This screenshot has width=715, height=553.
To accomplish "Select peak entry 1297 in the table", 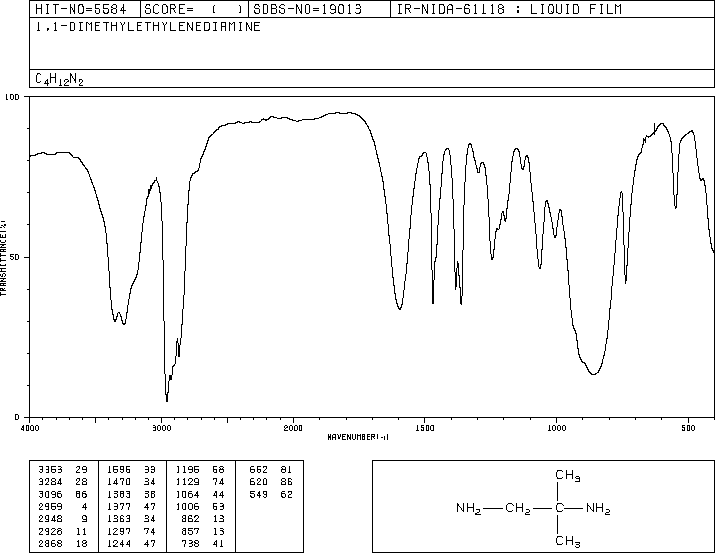I will (x=131, y=531).
